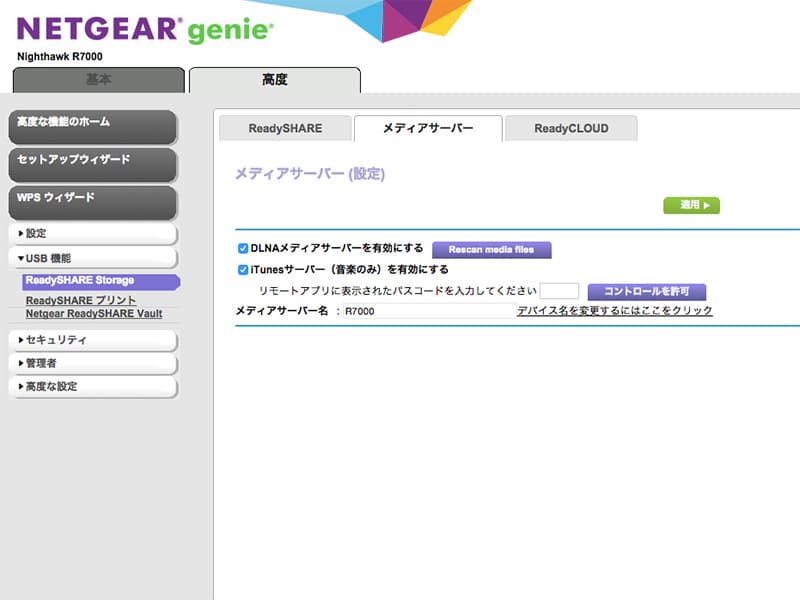Open the ReadyCLOUD tab
Screen dimensions: 800x600
[x=571, y=128]
